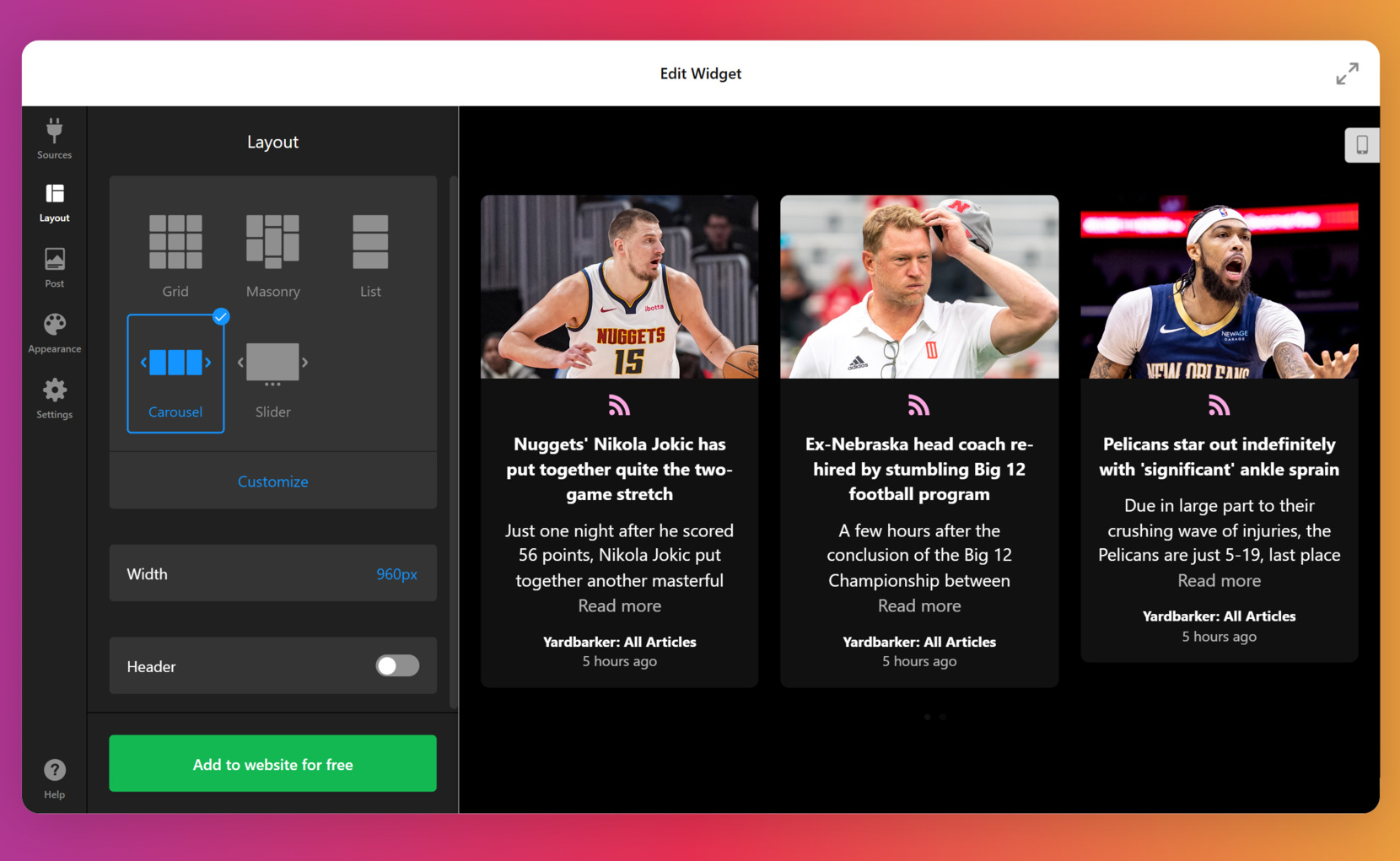
Task: Click Read more on Pelicans article
Action: (1219, 581)
